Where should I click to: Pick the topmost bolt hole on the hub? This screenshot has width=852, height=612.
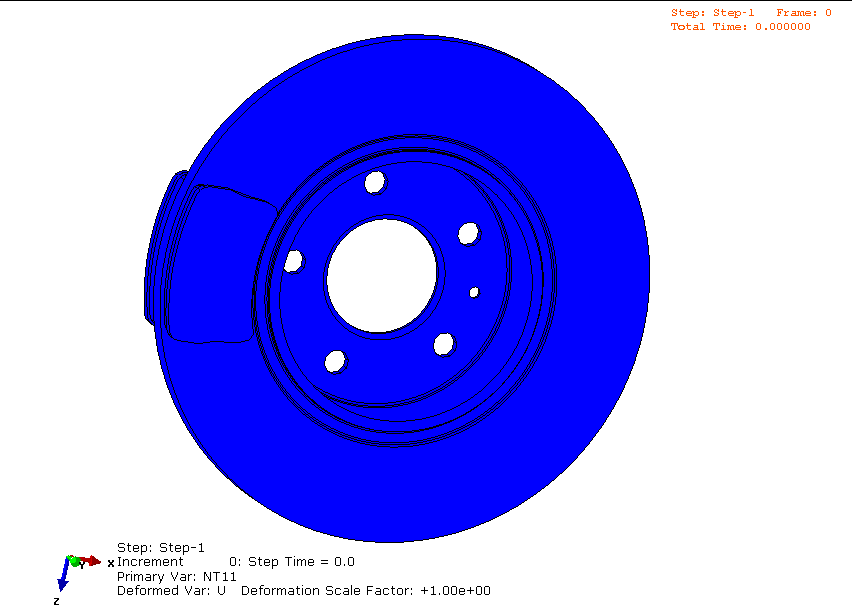click(375, 182)
